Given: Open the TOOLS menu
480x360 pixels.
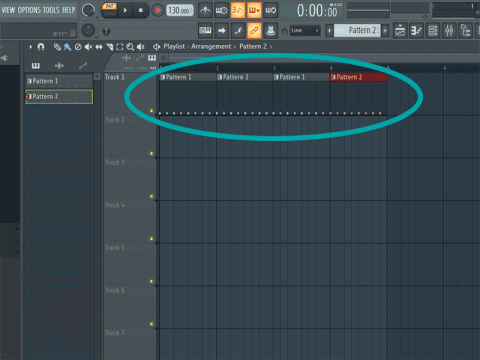Looking at the screenshot, I should [51, 10].
